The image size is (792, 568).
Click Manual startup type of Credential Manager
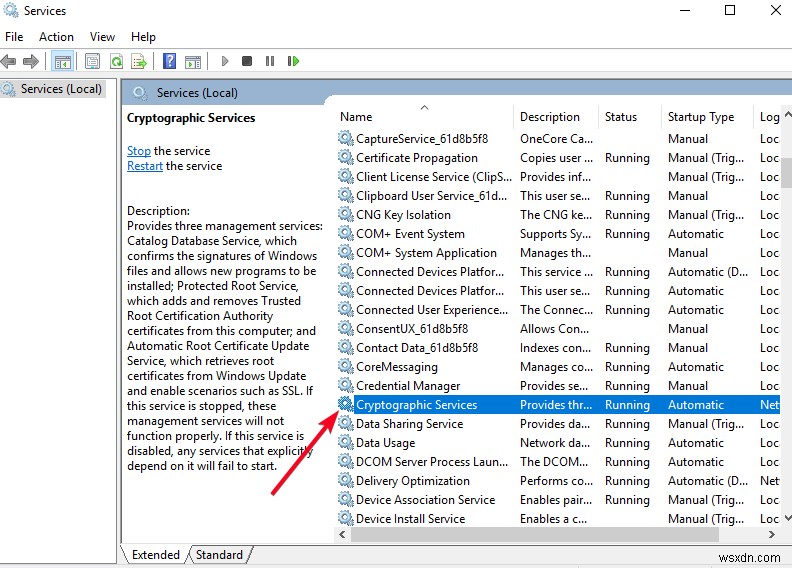pyautogui.click(x=687, y=386)
